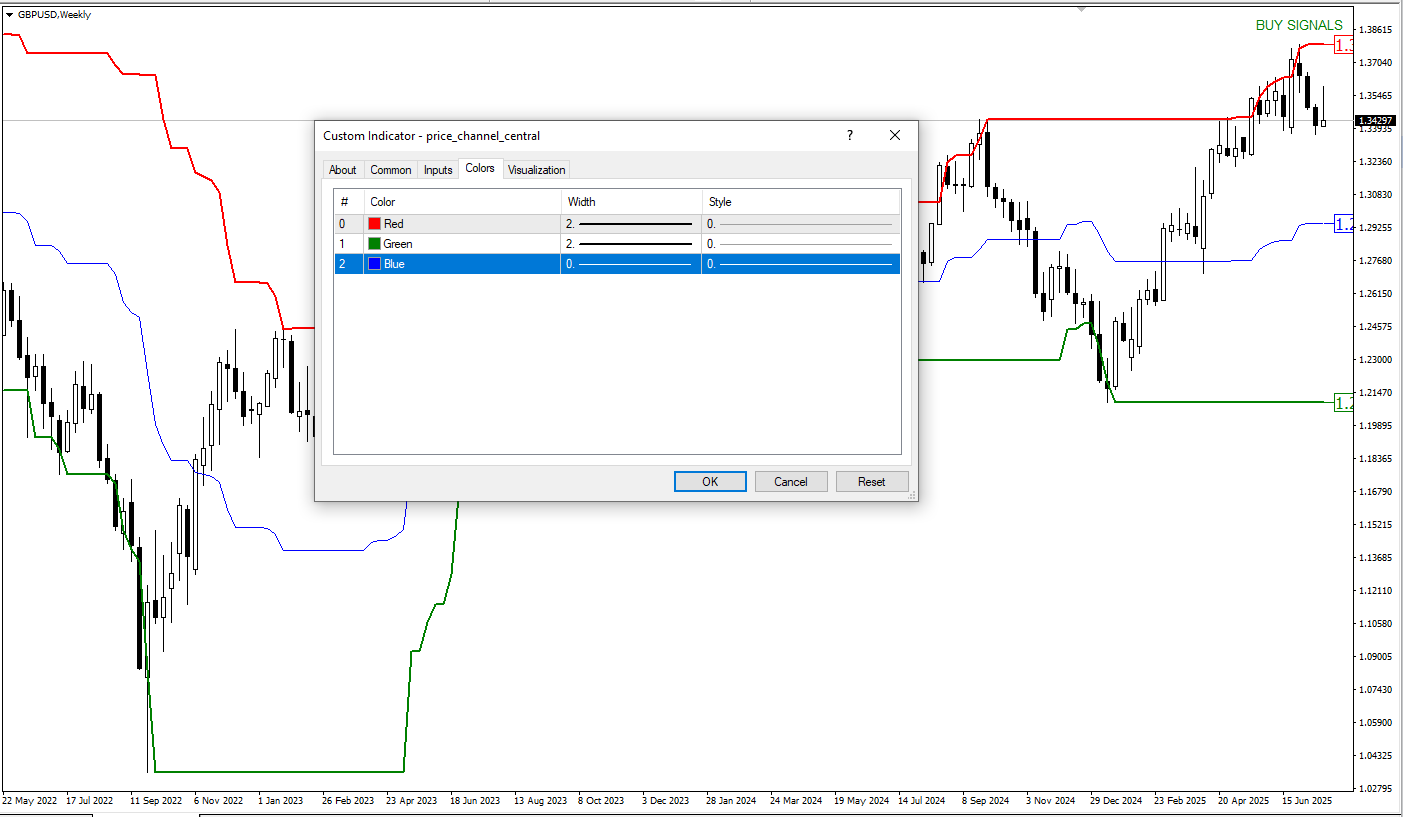Click the help question mark in dialog

click(x=850, y=135)
